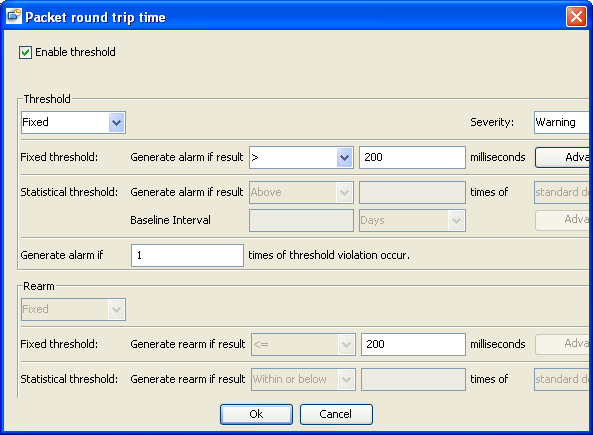Click the fixed threshold 200 milliseconds field
593x435 pixels.
click(x=412, y=157)
